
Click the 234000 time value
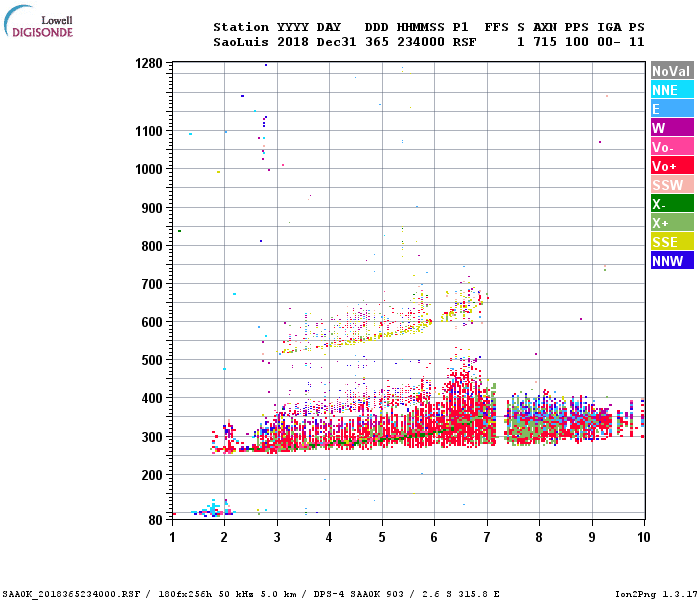tap(421, 42)
